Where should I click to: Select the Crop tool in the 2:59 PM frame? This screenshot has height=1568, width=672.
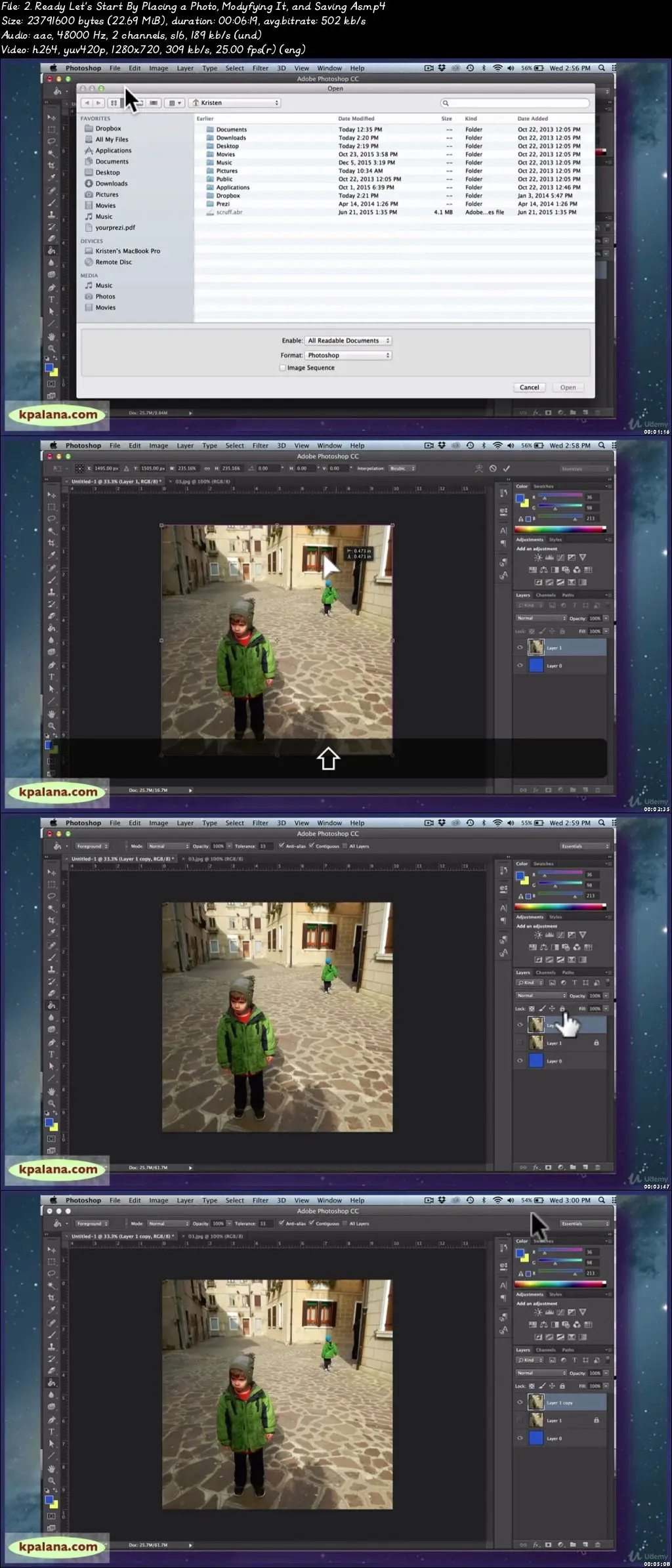(x=51, y=920)
